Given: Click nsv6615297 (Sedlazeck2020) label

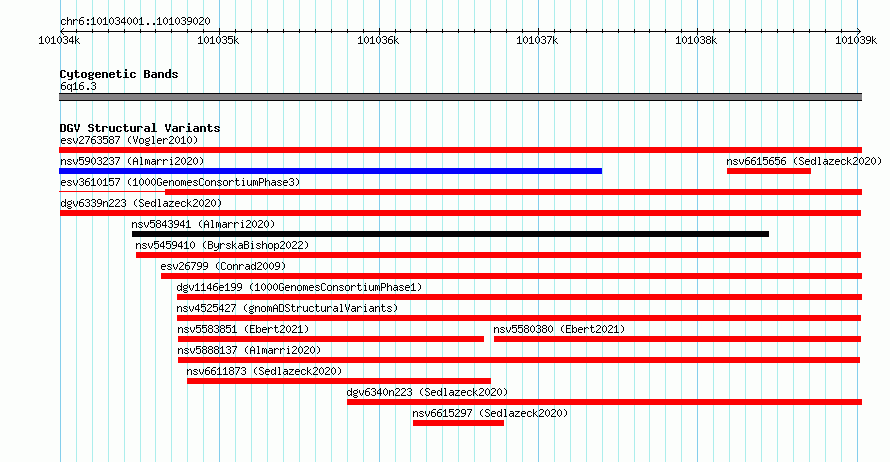Looking at the screenshot, I should click(x=490, y=413).
